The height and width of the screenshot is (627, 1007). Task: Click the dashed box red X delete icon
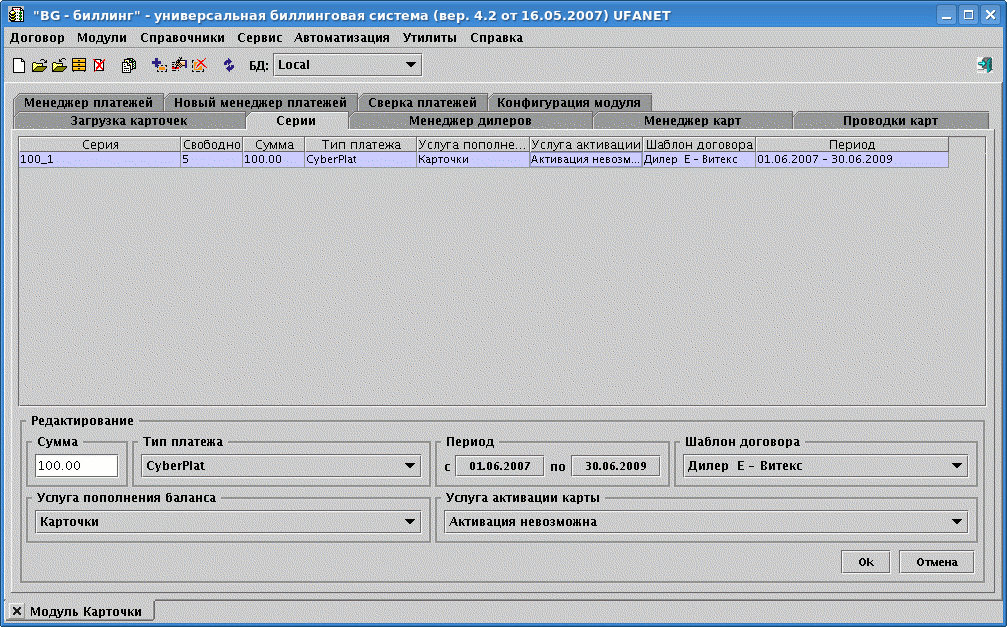pyautogui.click(x=199, y=65)
